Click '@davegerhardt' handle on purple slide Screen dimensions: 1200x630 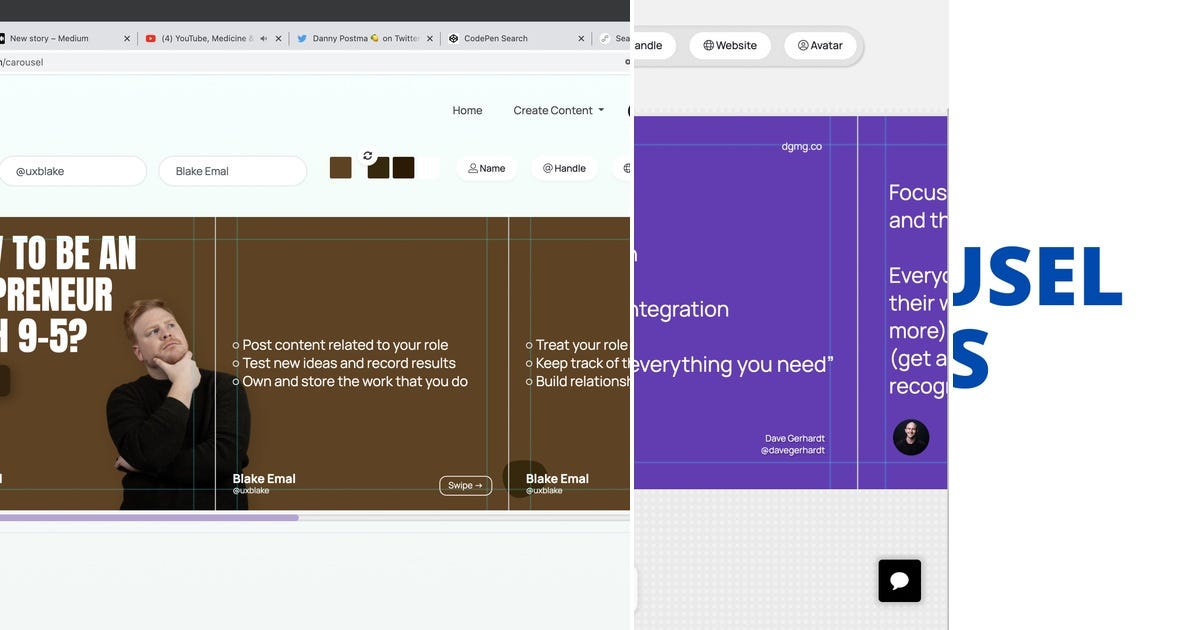point(793,450)
